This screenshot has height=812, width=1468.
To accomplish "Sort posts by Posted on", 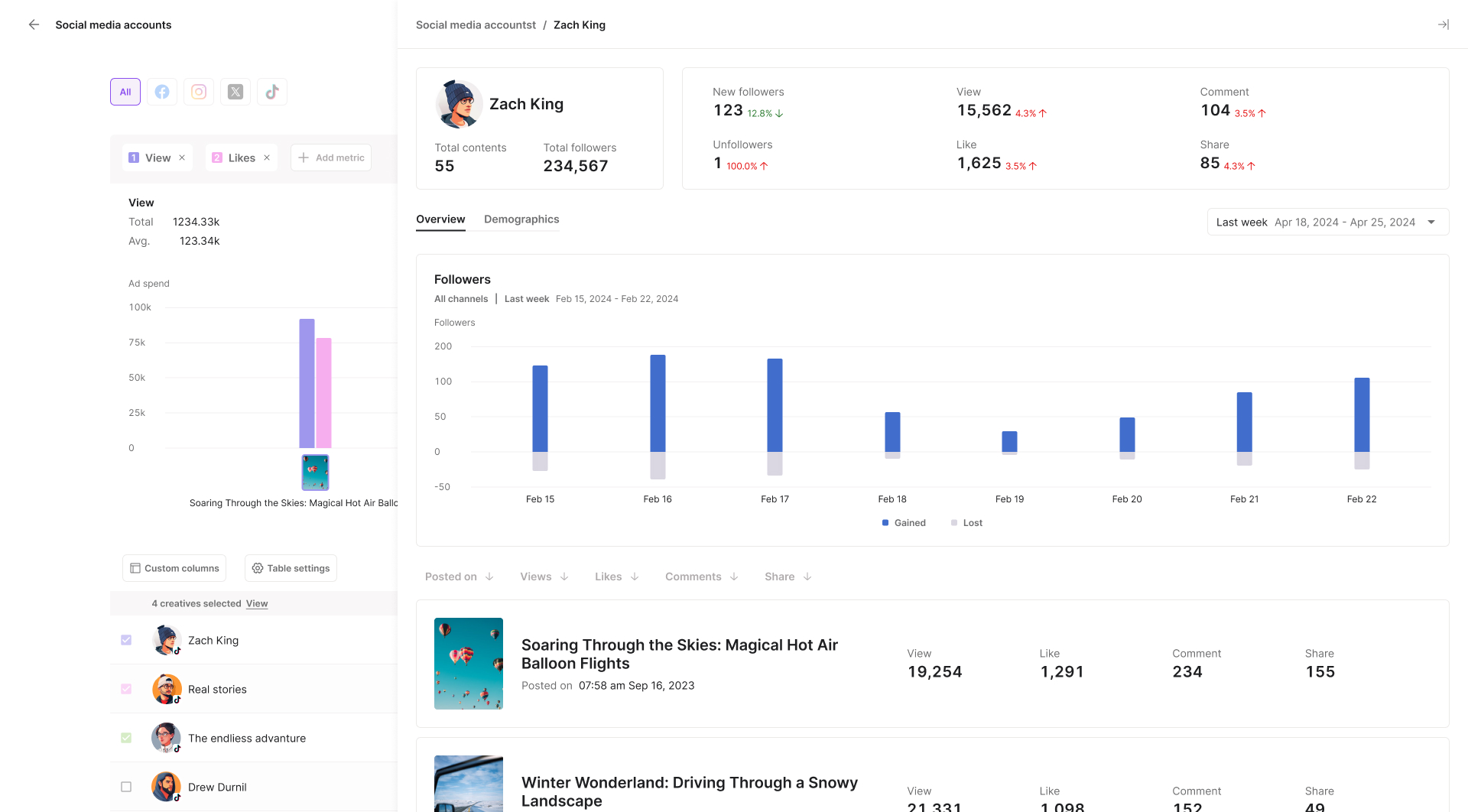I will point(459,577).
